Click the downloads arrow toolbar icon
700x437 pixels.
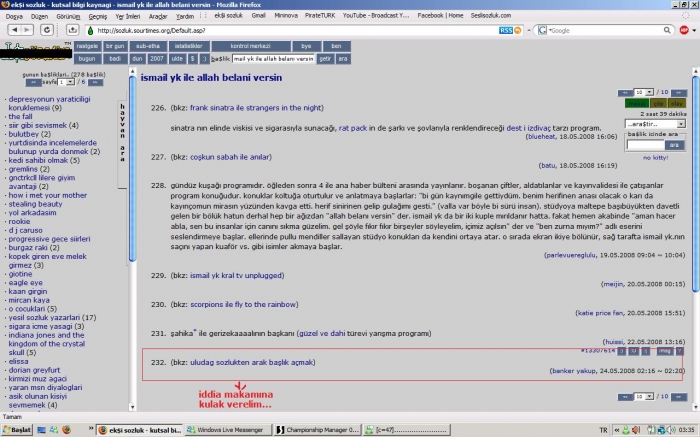click(72, 30)
